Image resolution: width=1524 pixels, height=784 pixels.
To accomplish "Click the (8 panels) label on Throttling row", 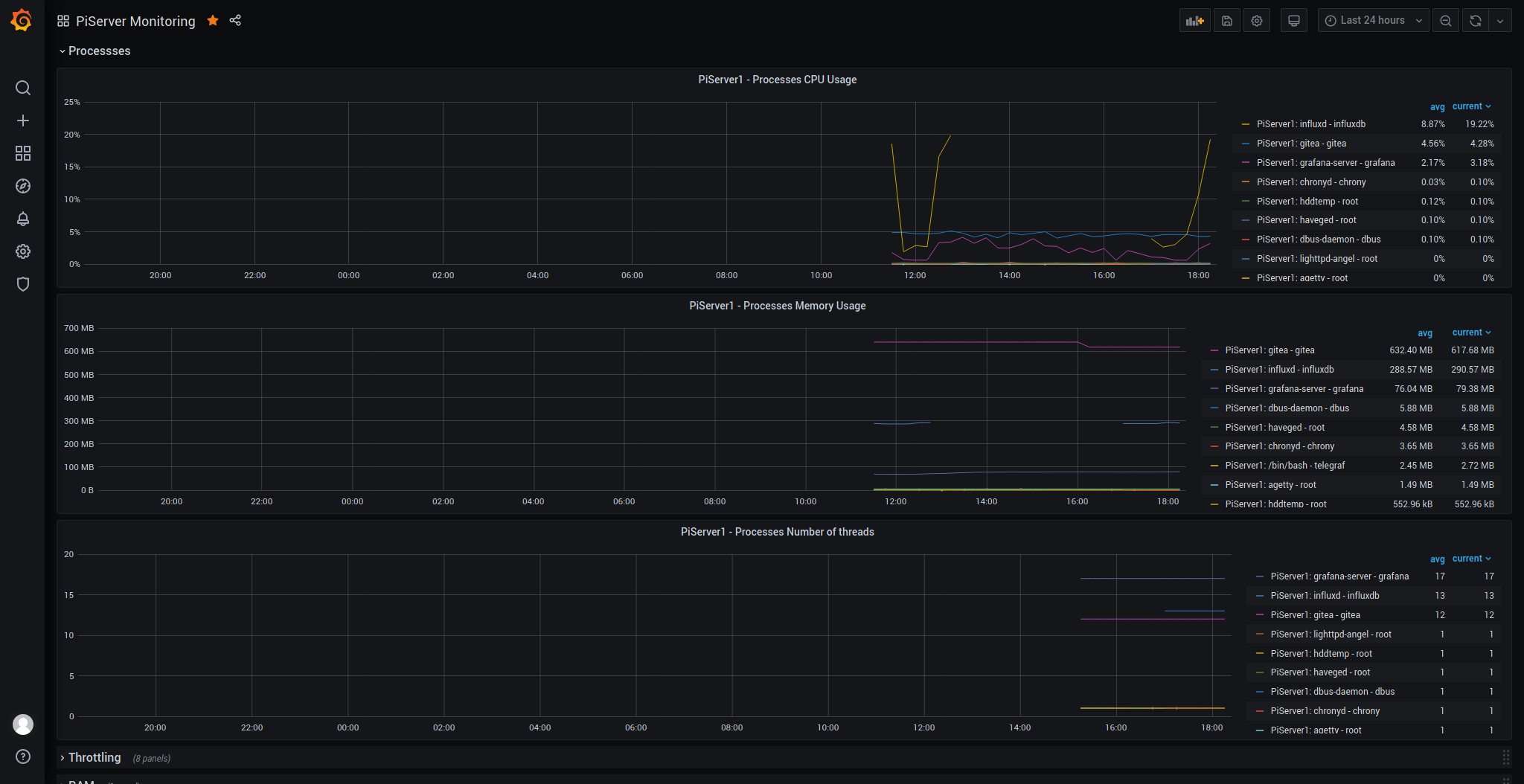I will 152,759.
